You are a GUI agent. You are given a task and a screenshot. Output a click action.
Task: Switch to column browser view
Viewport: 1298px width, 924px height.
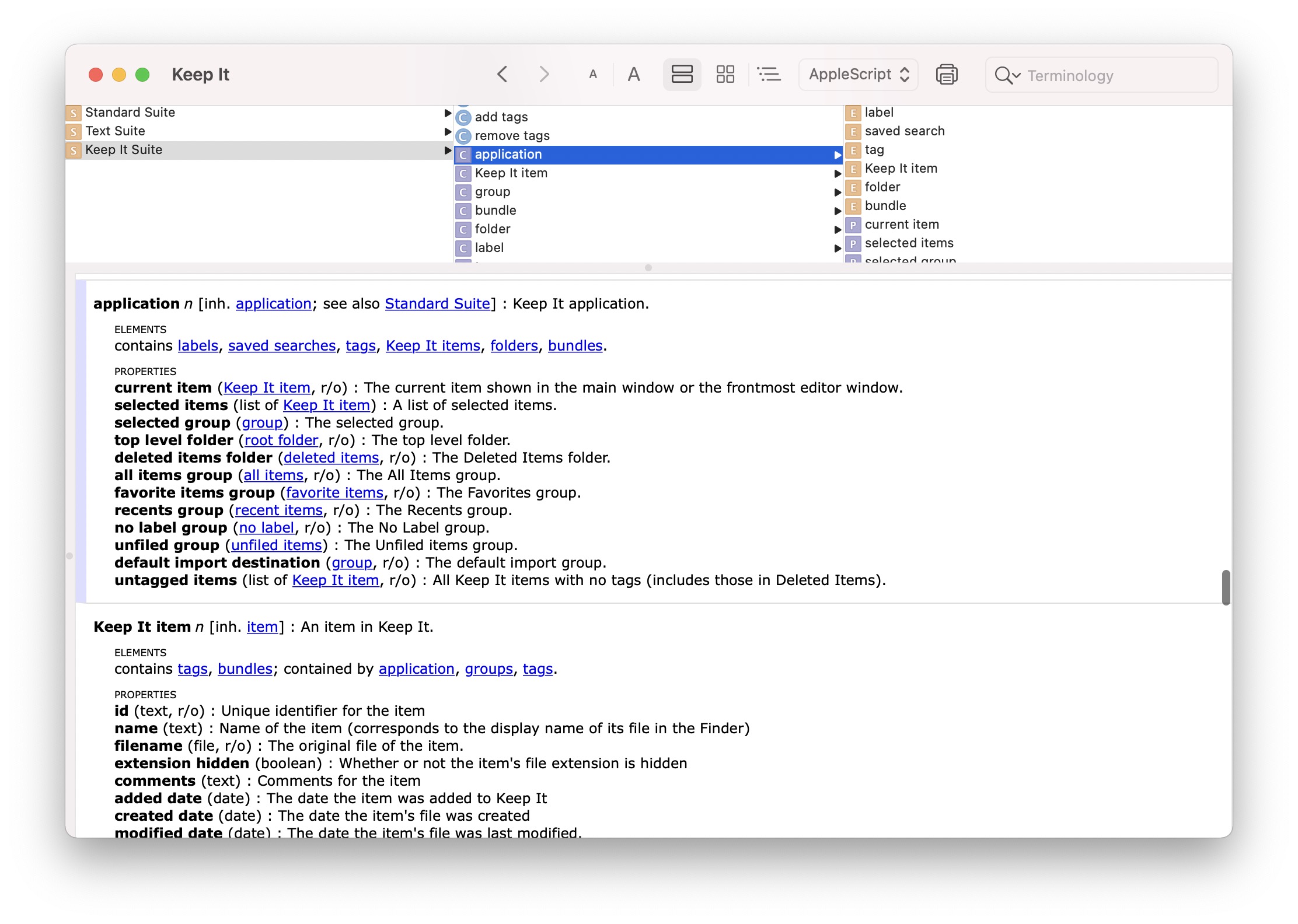(x=682, y=75)
